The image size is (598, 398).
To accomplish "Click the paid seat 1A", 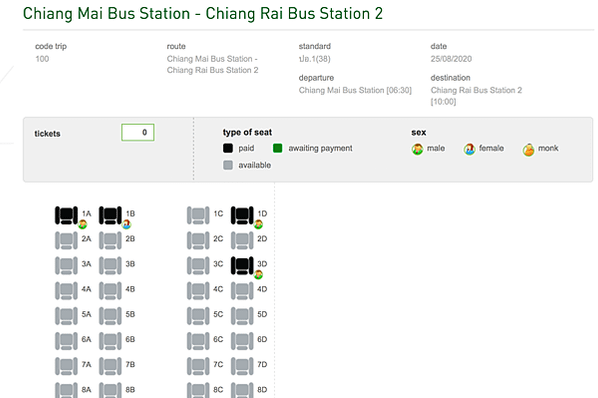I will tap(66, 215).
